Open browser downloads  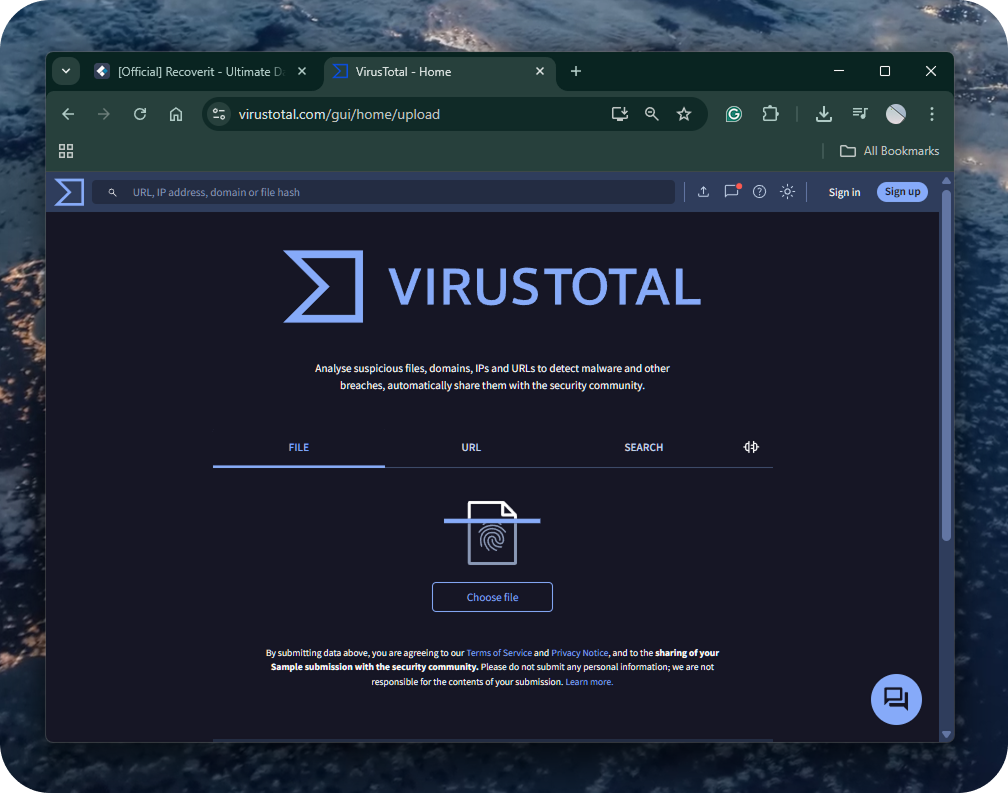[x=824, y=114]
